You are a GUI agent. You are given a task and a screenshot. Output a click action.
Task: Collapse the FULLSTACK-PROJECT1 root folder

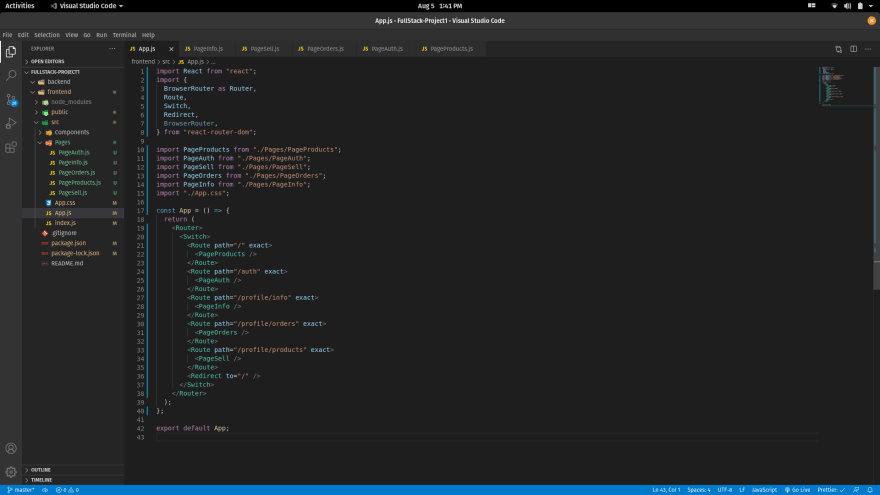[73, 72]
